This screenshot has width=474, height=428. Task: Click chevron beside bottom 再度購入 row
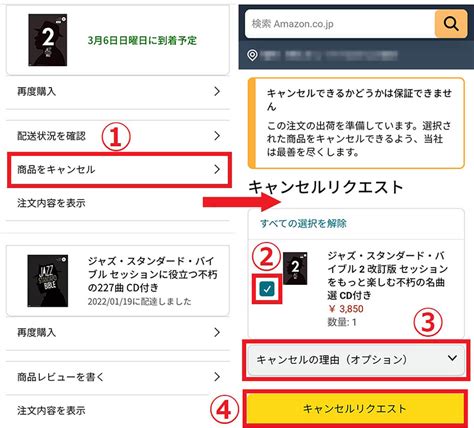(x=217, y=332)
